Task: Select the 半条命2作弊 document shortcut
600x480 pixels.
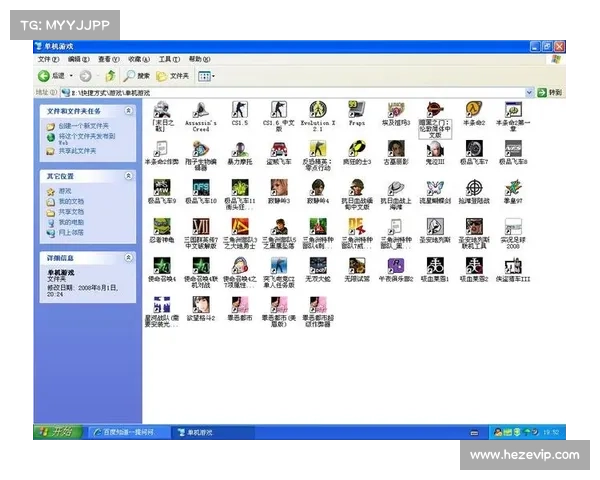Action: tap(161, 149)
